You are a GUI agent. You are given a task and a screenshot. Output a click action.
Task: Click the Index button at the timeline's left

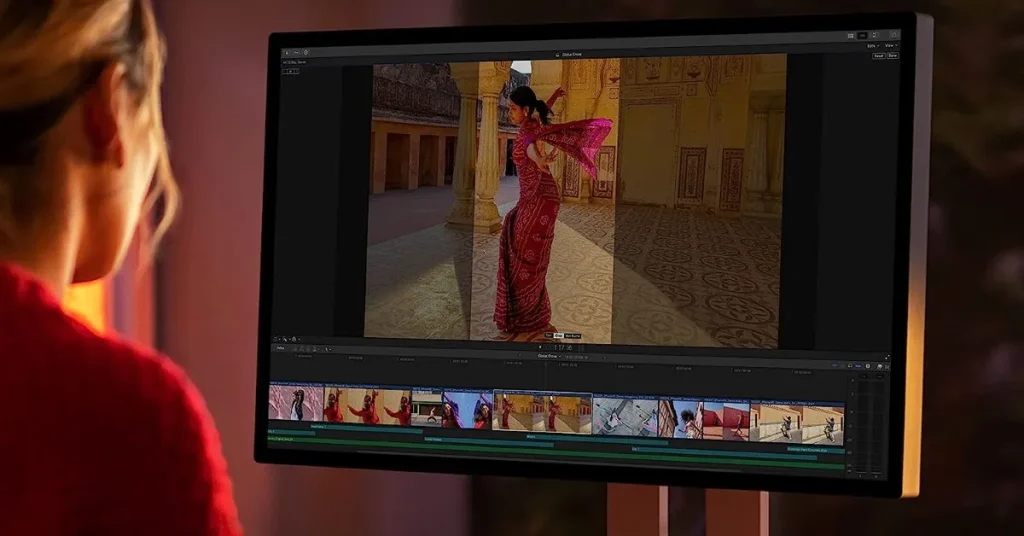281,349
